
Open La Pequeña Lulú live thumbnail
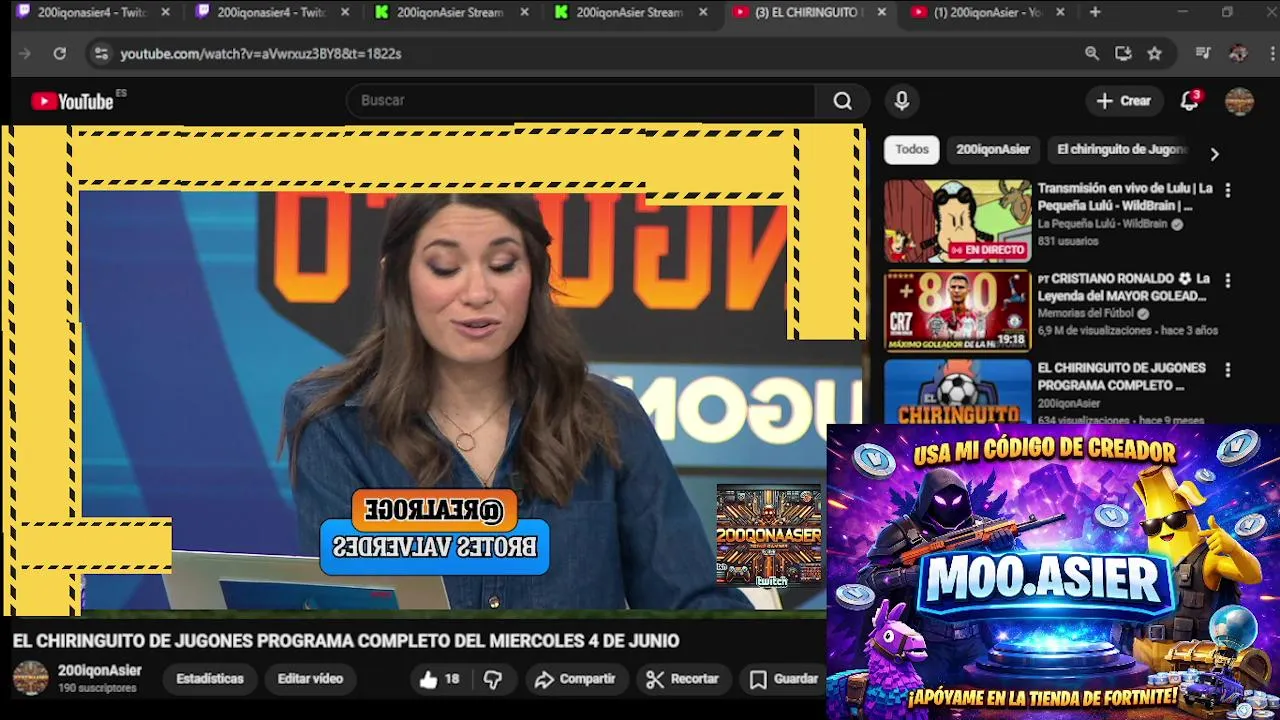957,220
